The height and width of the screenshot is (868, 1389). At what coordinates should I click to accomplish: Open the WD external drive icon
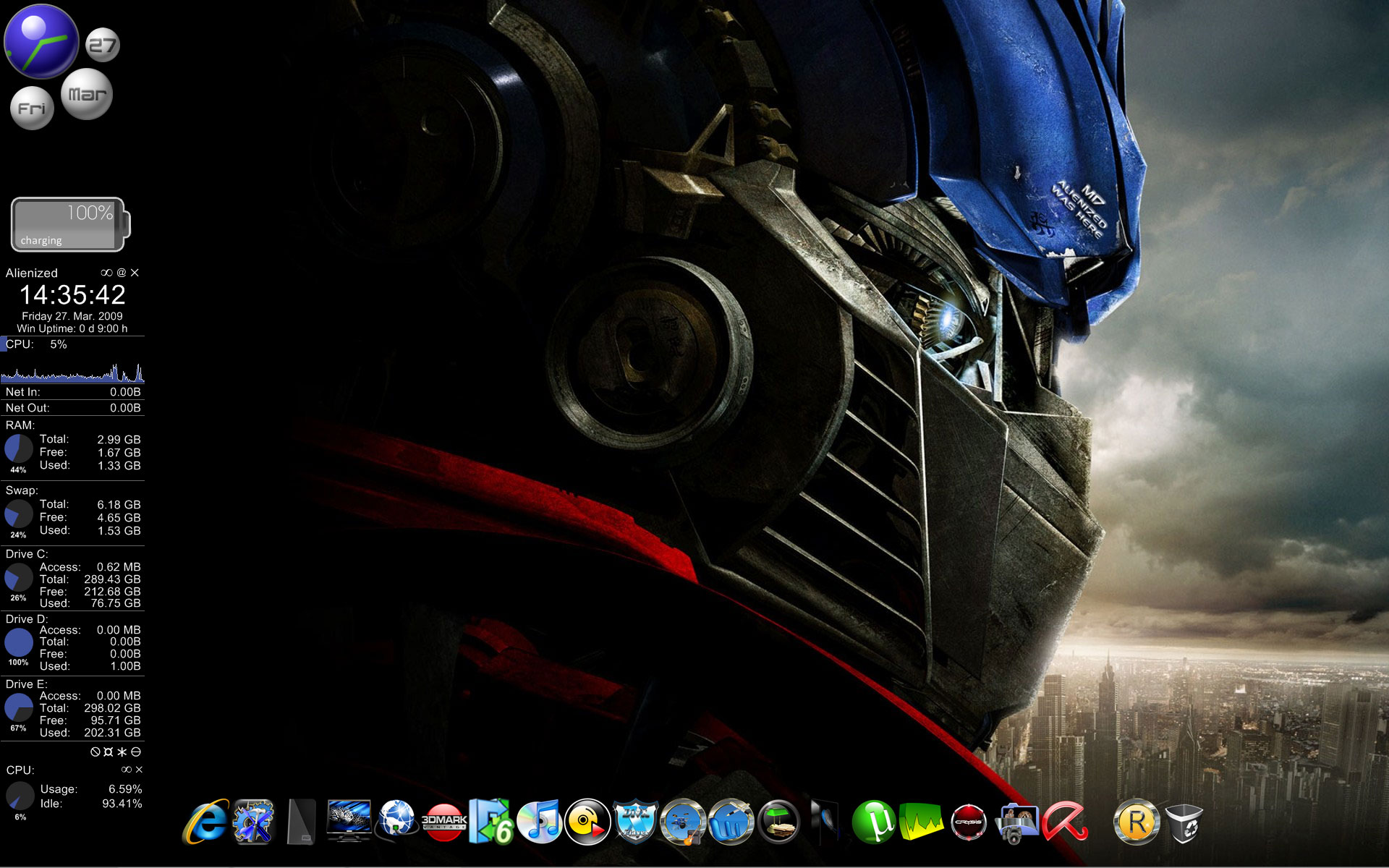302,822
